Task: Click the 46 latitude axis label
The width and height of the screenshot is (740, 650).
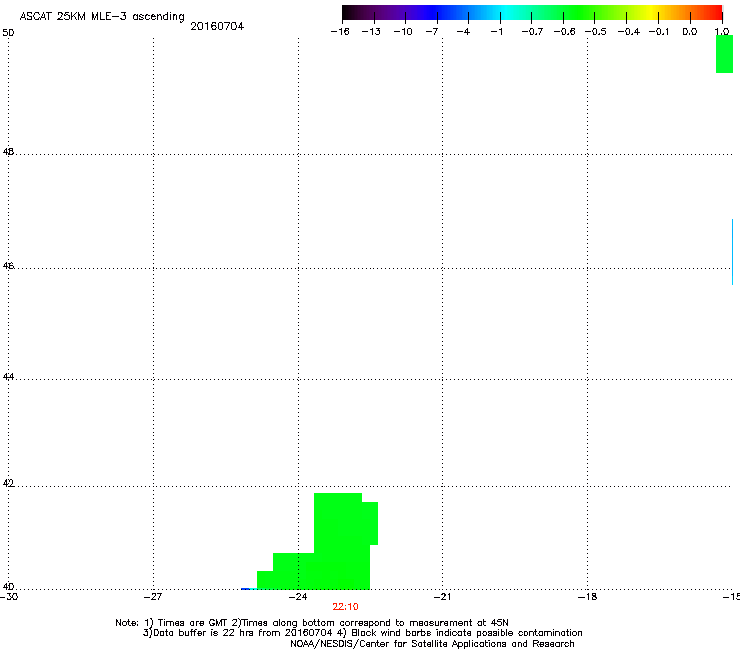Action: pos(8,266)
